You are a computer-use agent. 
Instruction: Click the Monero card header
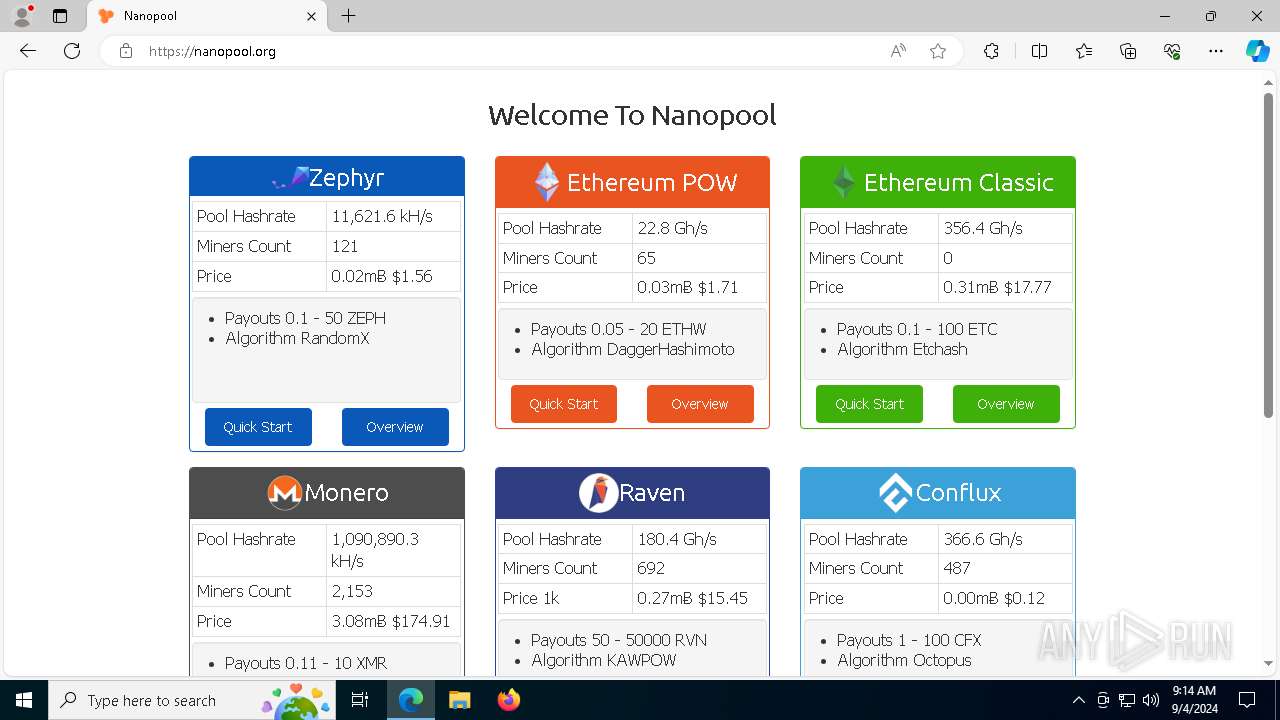pos(327,493)
